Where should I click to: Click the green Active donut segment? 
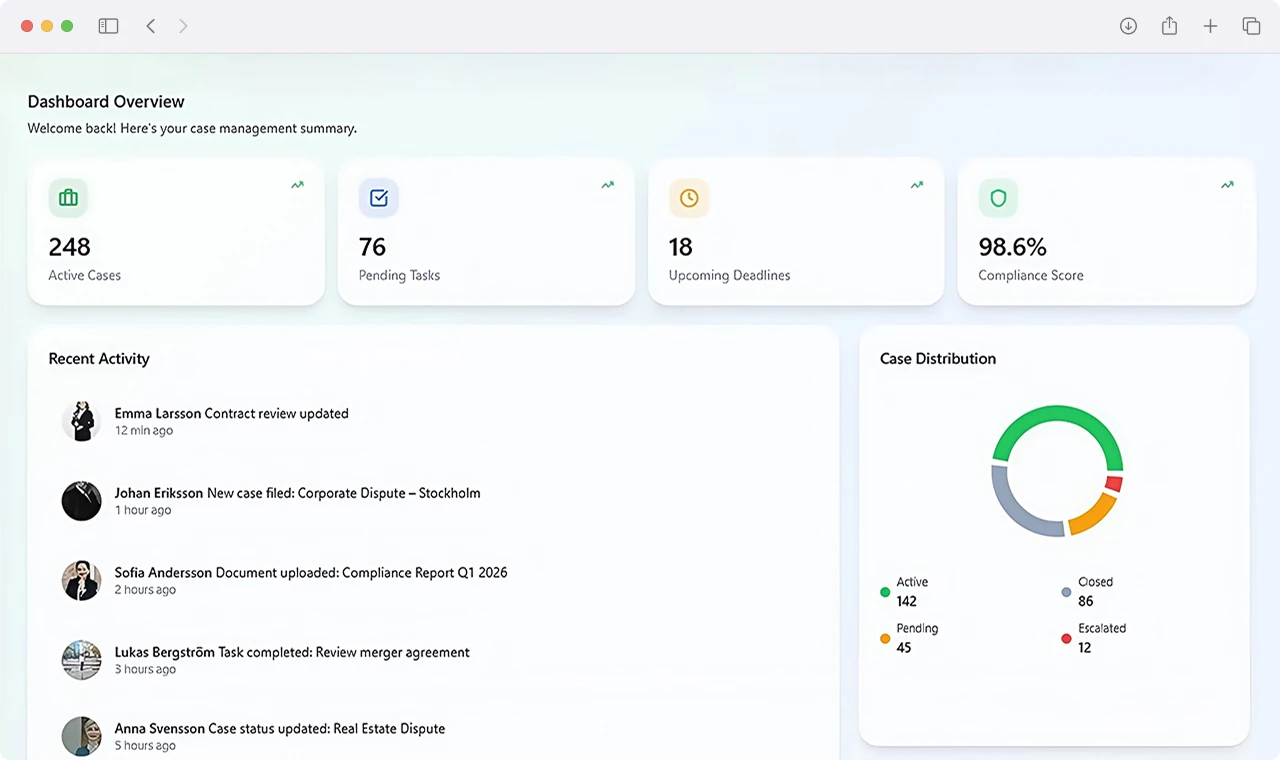coord(1057,413)
